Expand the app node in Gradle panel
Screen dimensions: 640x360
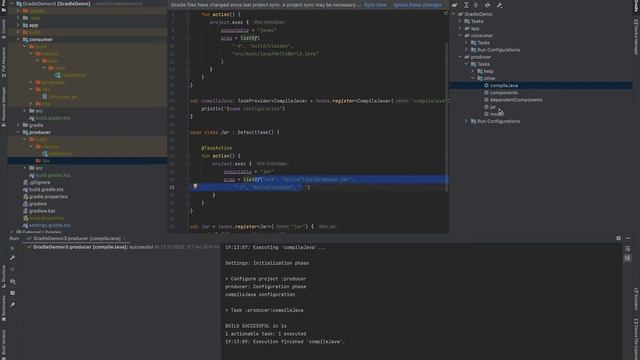460,29
